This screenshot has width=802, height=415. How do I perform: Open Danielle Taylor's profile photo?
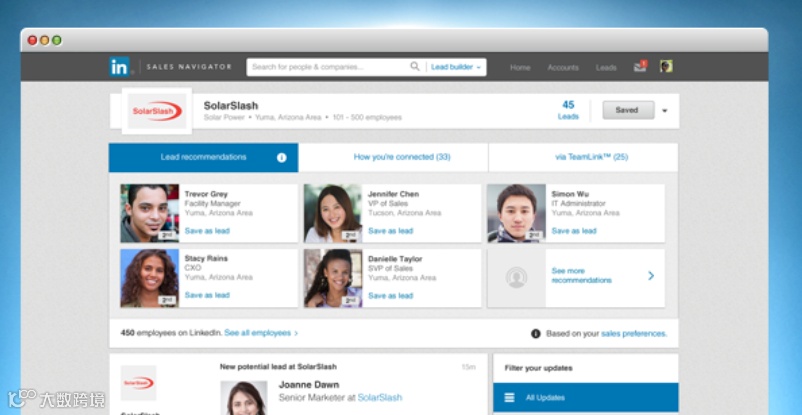tap(333, 278)
